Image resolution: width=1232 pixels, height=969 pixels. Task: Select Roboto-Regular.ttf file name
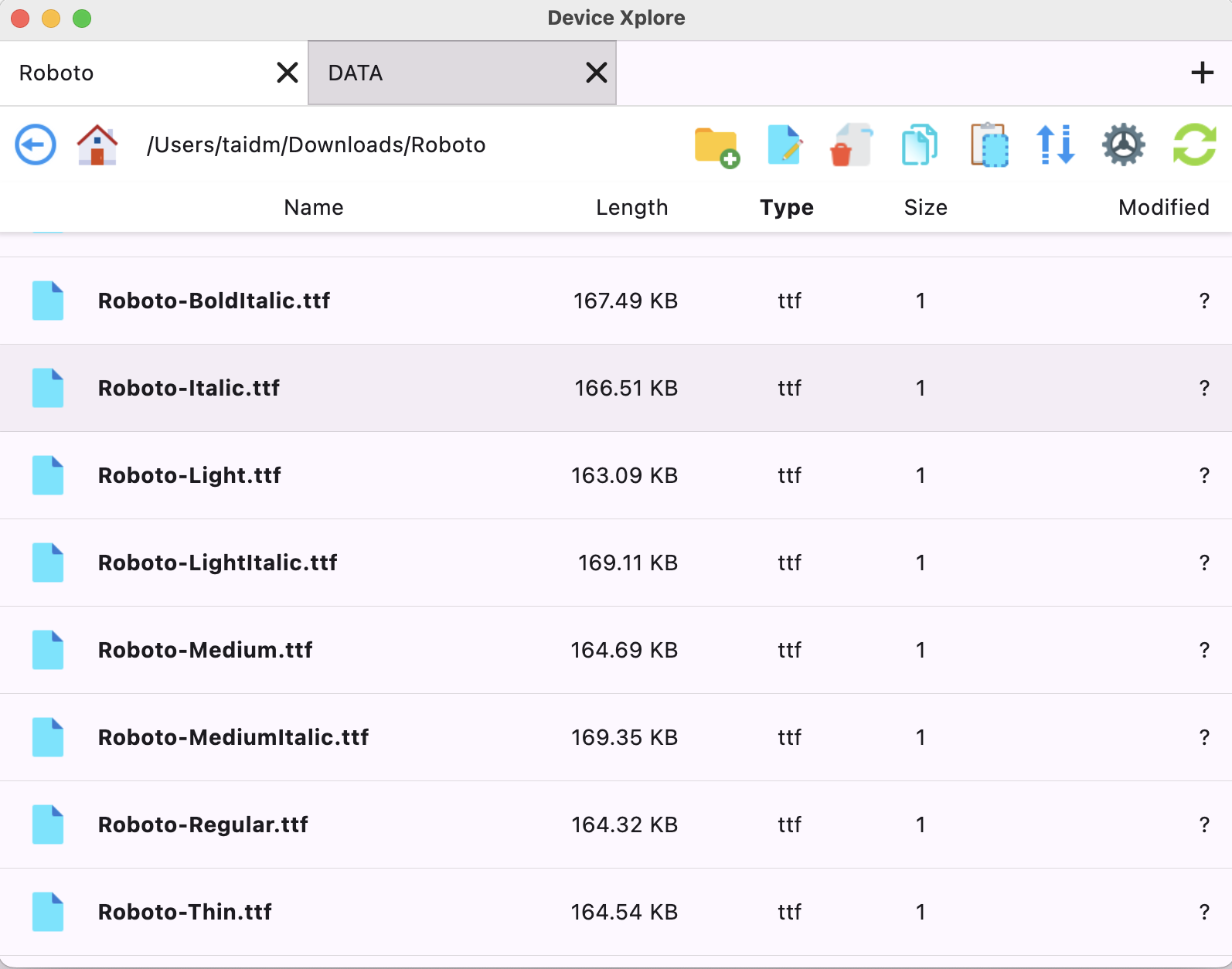pyautogui.click(x=202, y=824)
